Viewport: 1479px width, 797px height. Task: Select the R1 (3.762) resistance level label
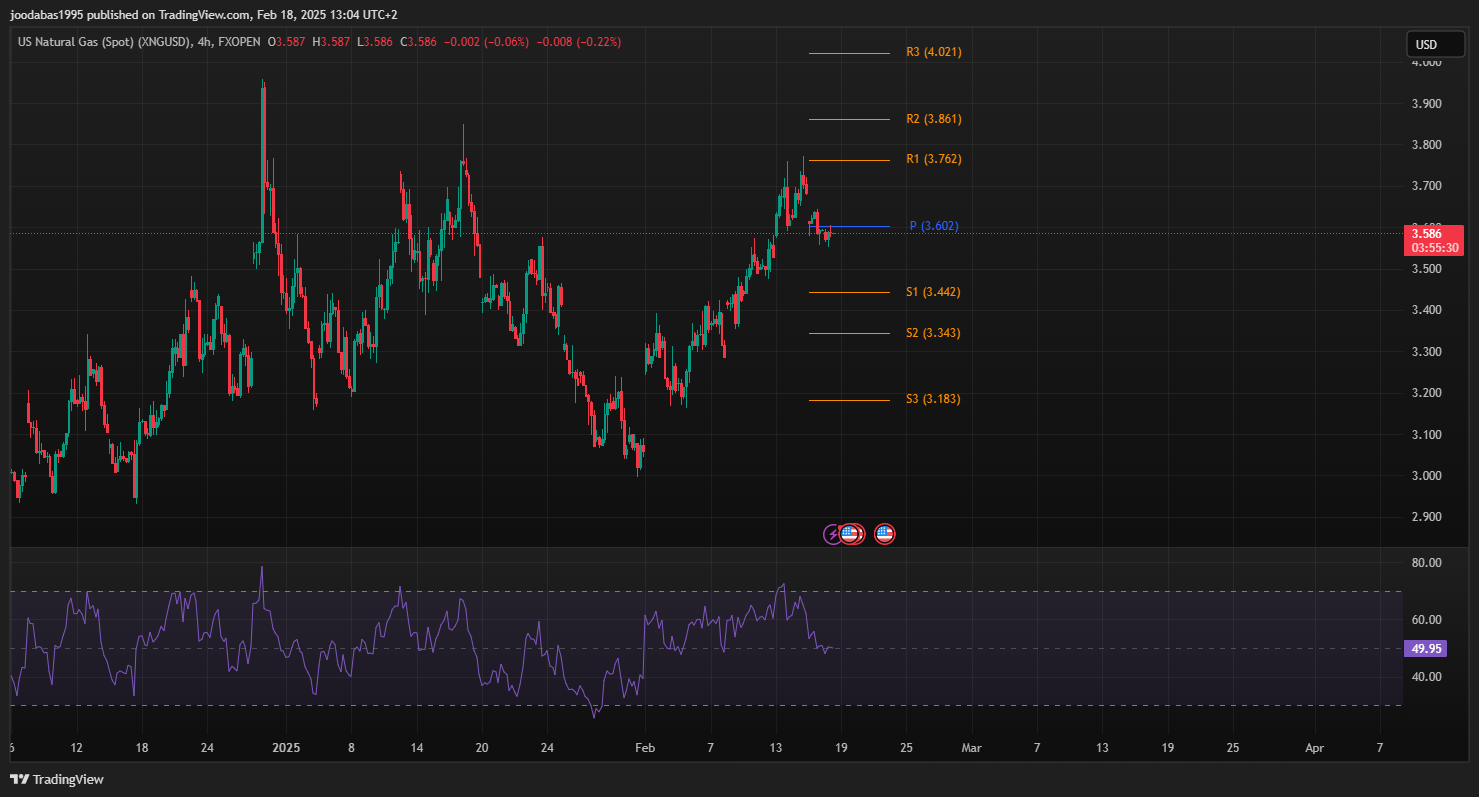[933, 159]
